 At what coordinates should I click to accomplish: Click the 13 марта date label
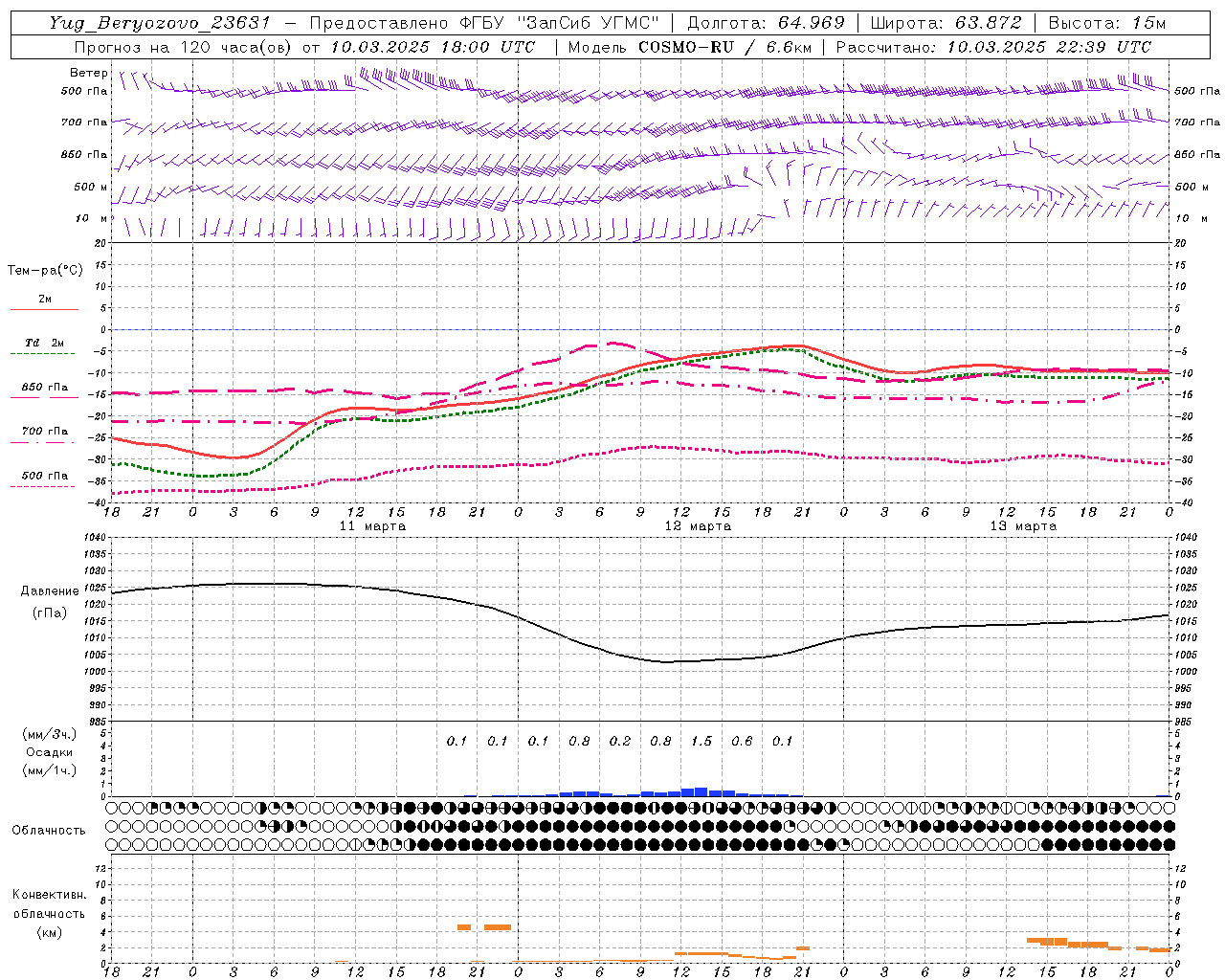tap(1023, 526)
